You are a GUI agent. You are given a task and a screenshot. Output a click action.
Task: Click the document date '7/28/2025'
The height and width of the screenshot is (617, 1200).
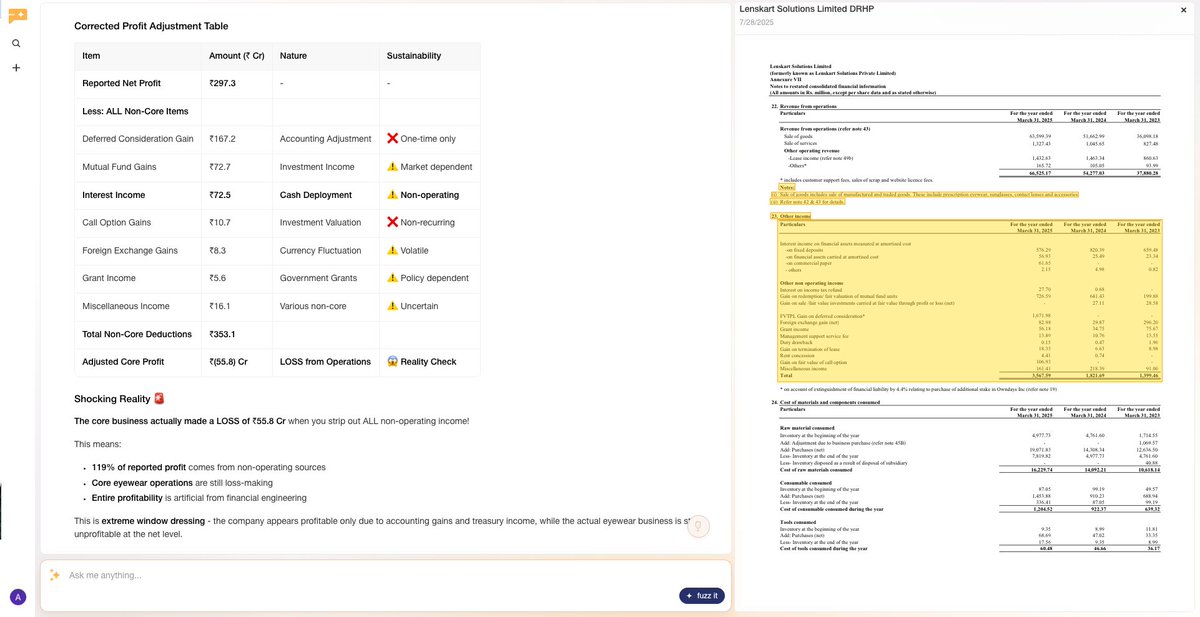pyautogui.click(x=755, y=22)
